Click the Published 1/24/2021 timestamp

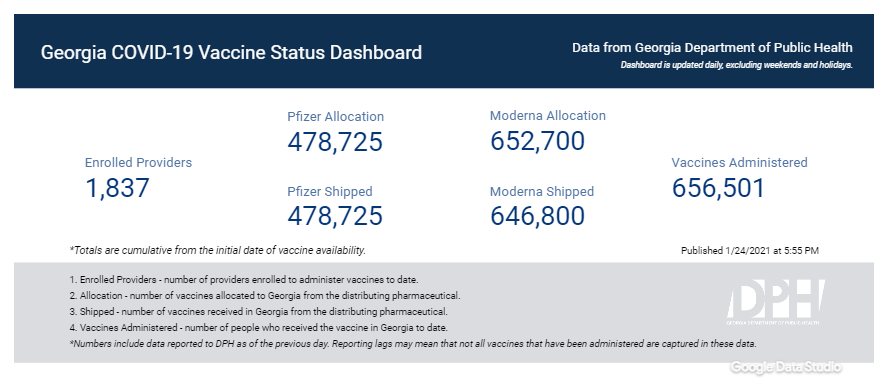[750, 251]
